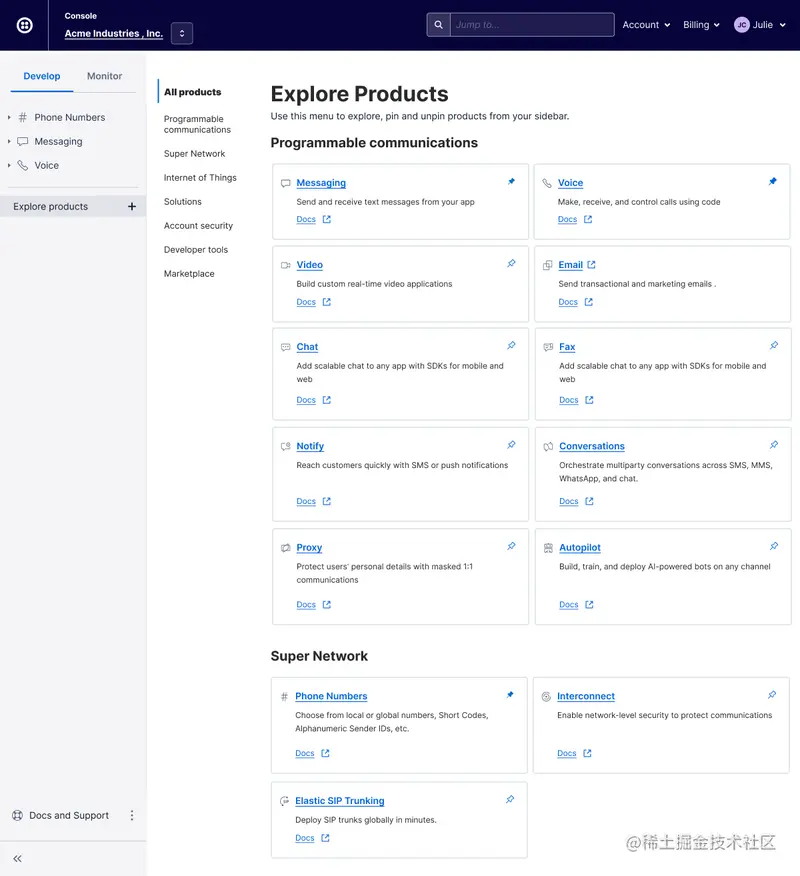Open Docs and Support more-options menu
The width and height of the screenshot is (800, 876).
pyautogui.click(x=132, y=816)
